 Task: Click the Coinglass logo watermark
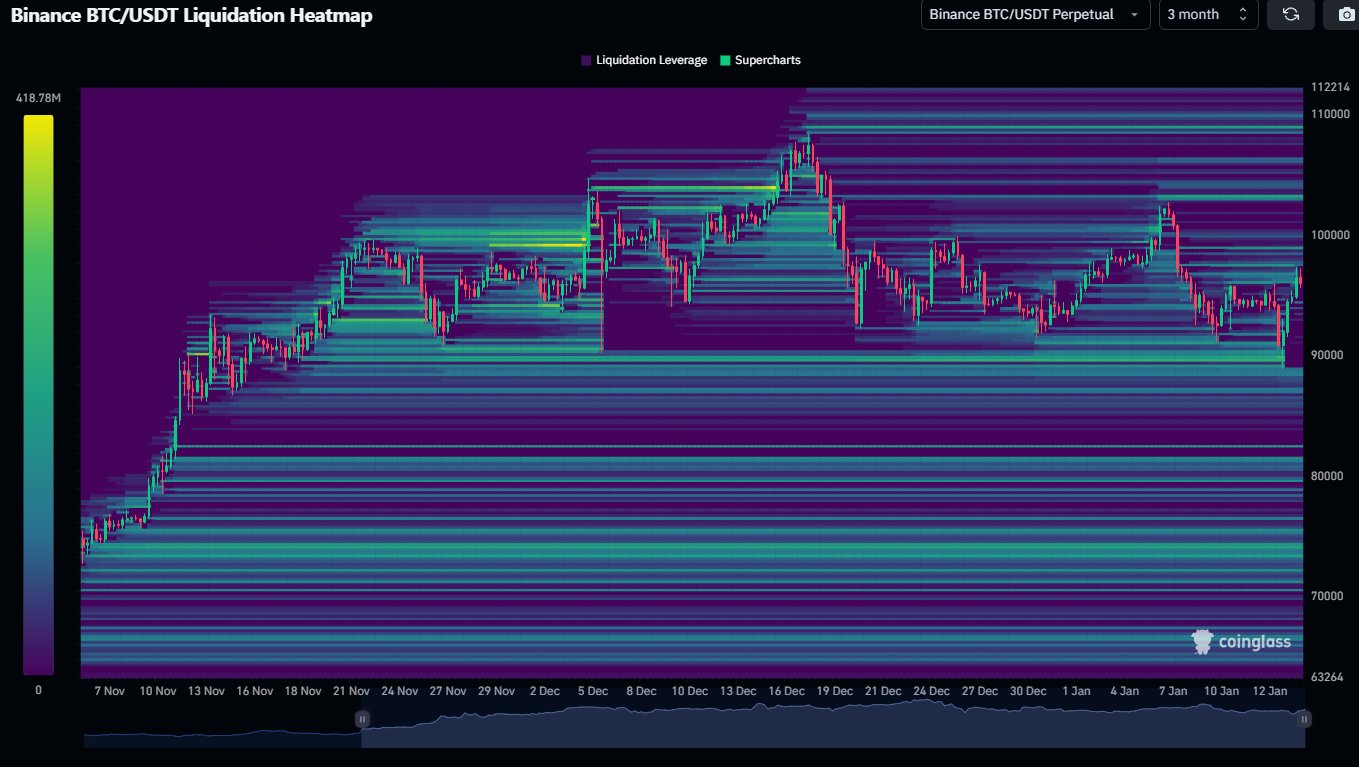1241,642
